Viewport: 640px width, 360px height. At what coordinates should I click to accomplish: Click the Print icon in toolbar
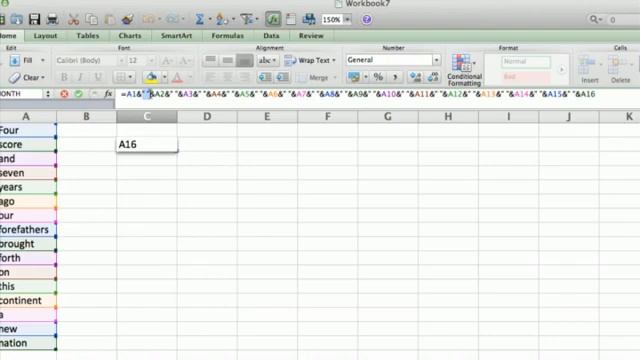[52, 19]
